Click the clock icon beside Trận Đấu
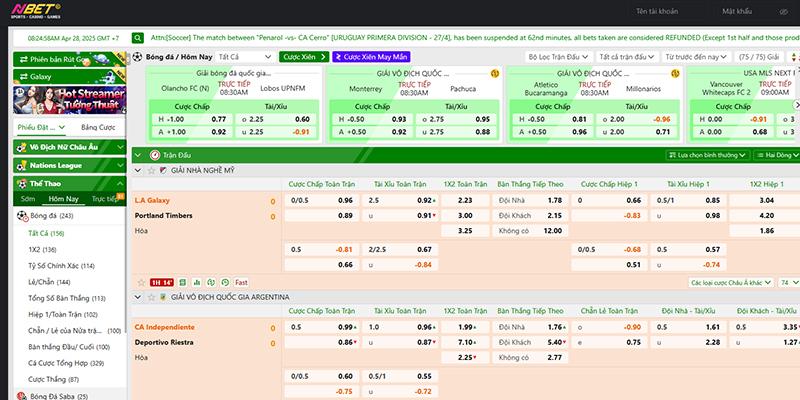Viewport: 800px width, 400px height. point(155,155)
